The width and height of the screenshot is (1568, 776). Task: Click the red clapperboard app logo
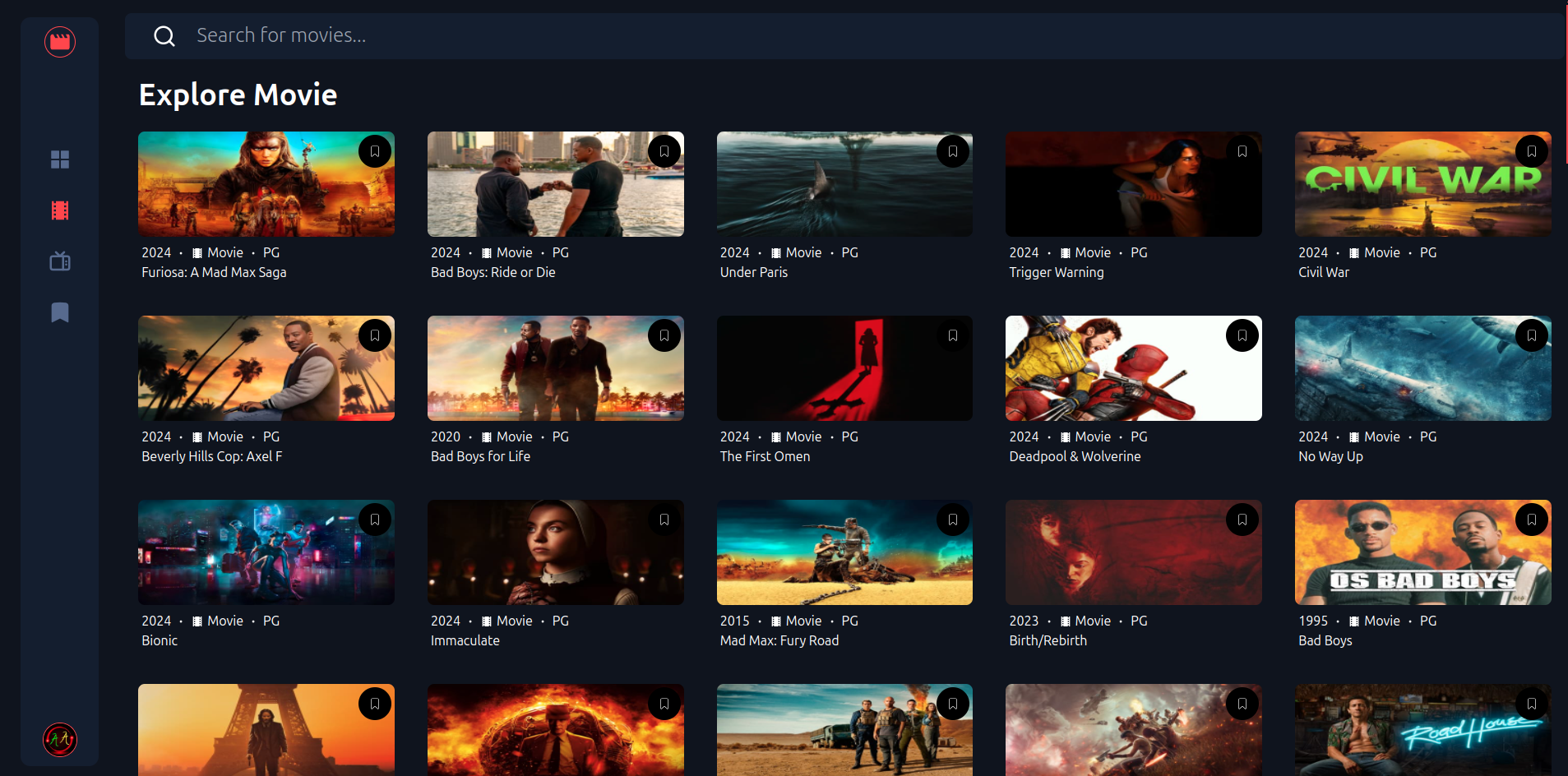(x=60, y=41)
